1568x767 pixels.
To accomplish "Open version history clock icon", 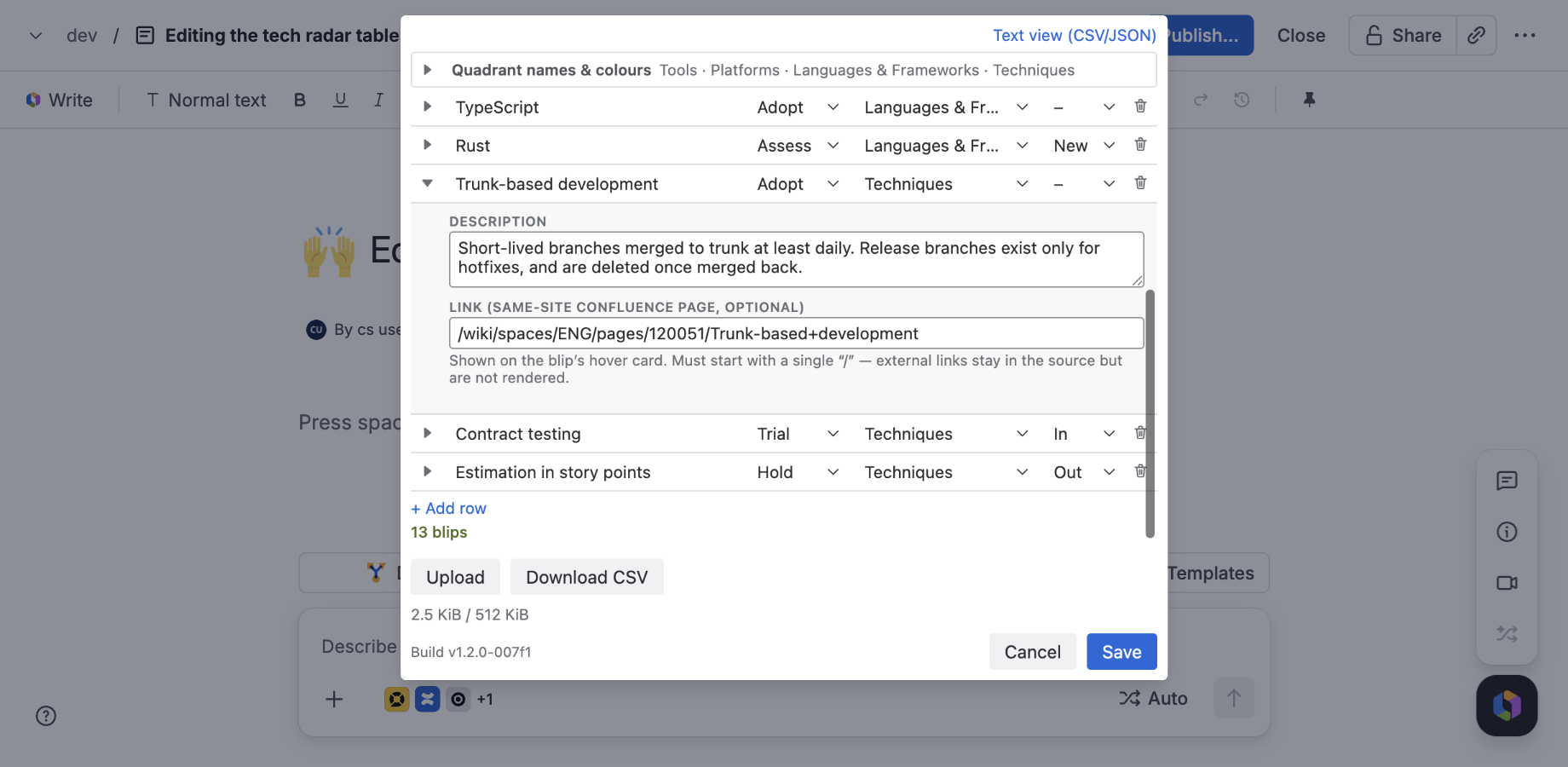I will [x=1242, y=100].
